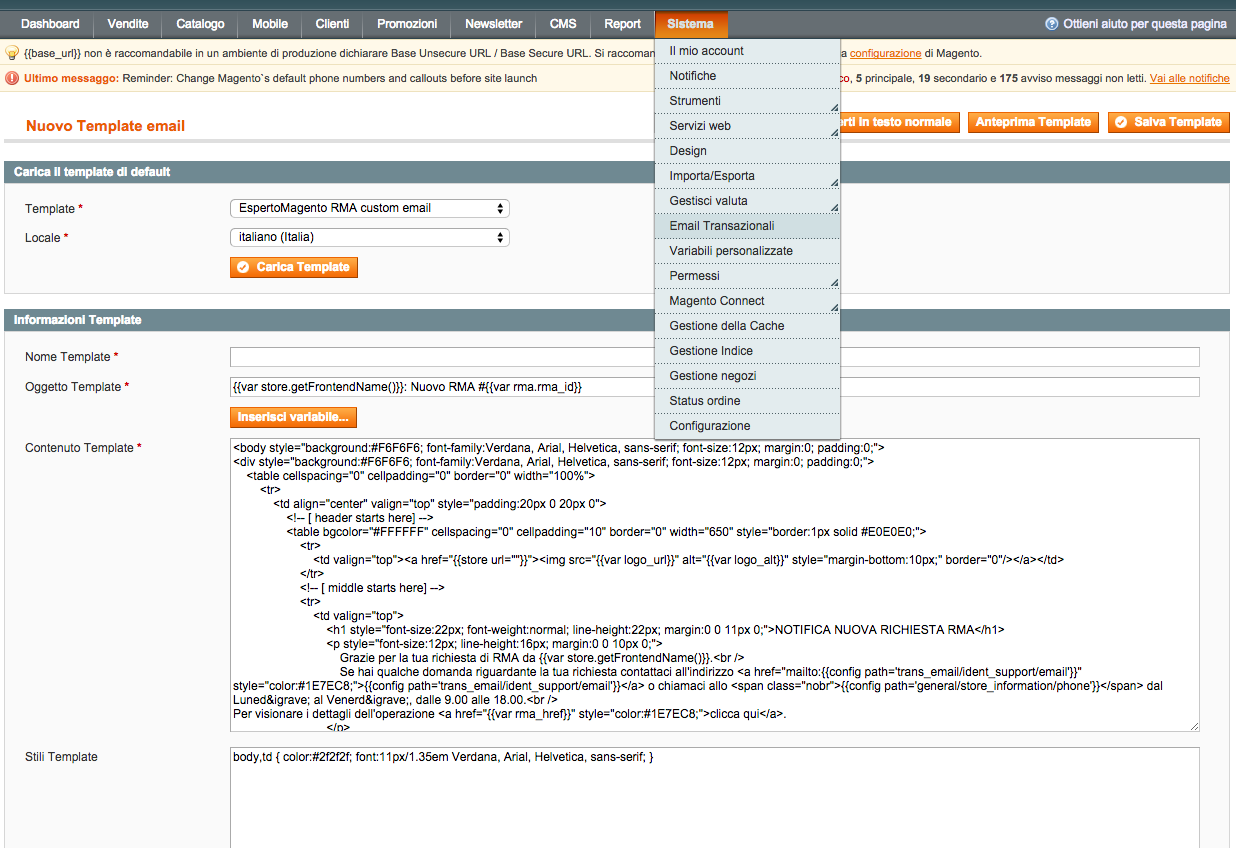Expand Gestisci valuta submenu
Screen dimensions: 1236x848
[747, 201]
